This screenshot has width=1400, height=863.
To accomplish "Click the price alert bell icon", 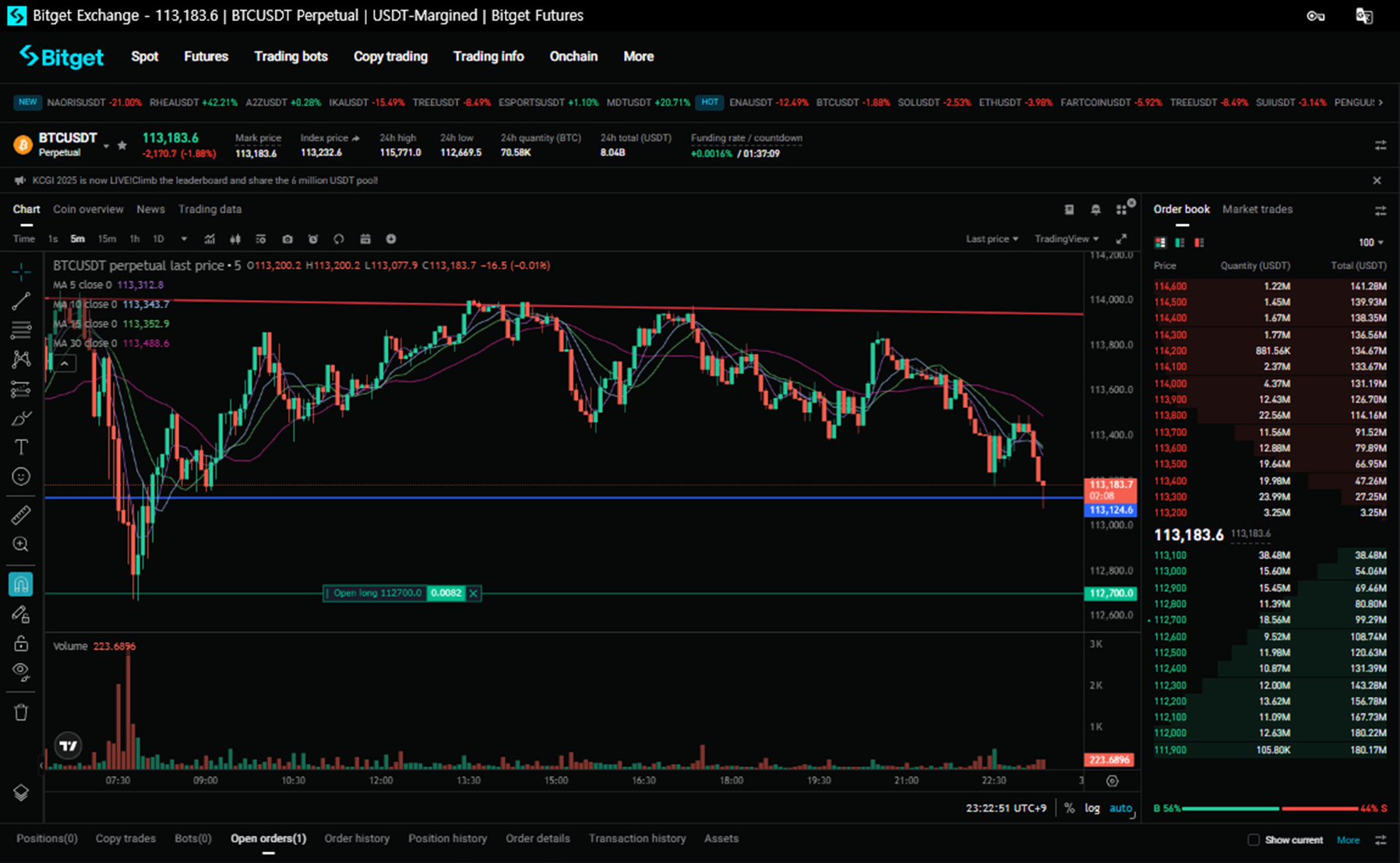I will (1095, 210).
